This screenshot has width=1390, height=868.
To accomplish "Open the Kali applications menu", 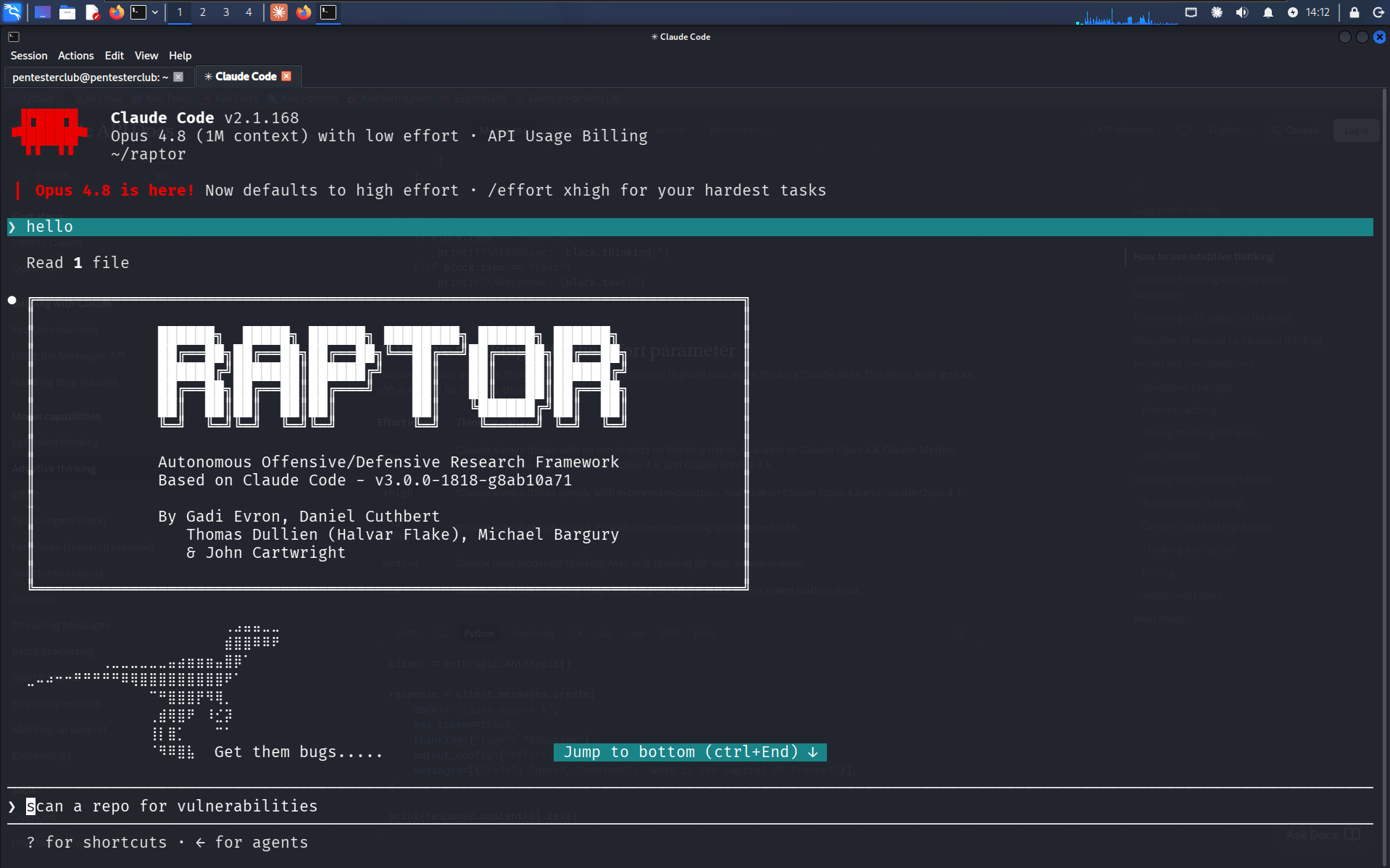I will point(13,12).
